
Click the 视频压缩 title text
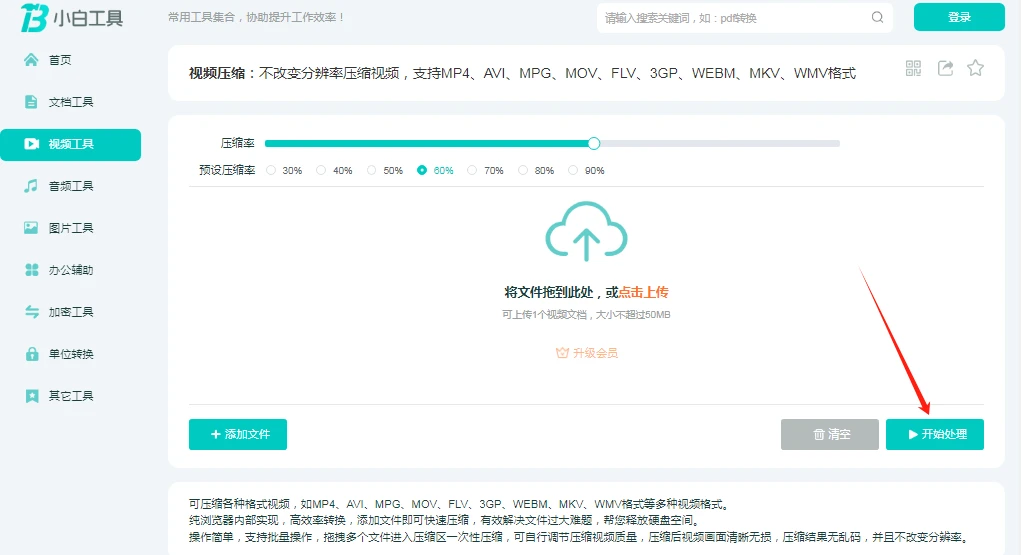[217, 74]
